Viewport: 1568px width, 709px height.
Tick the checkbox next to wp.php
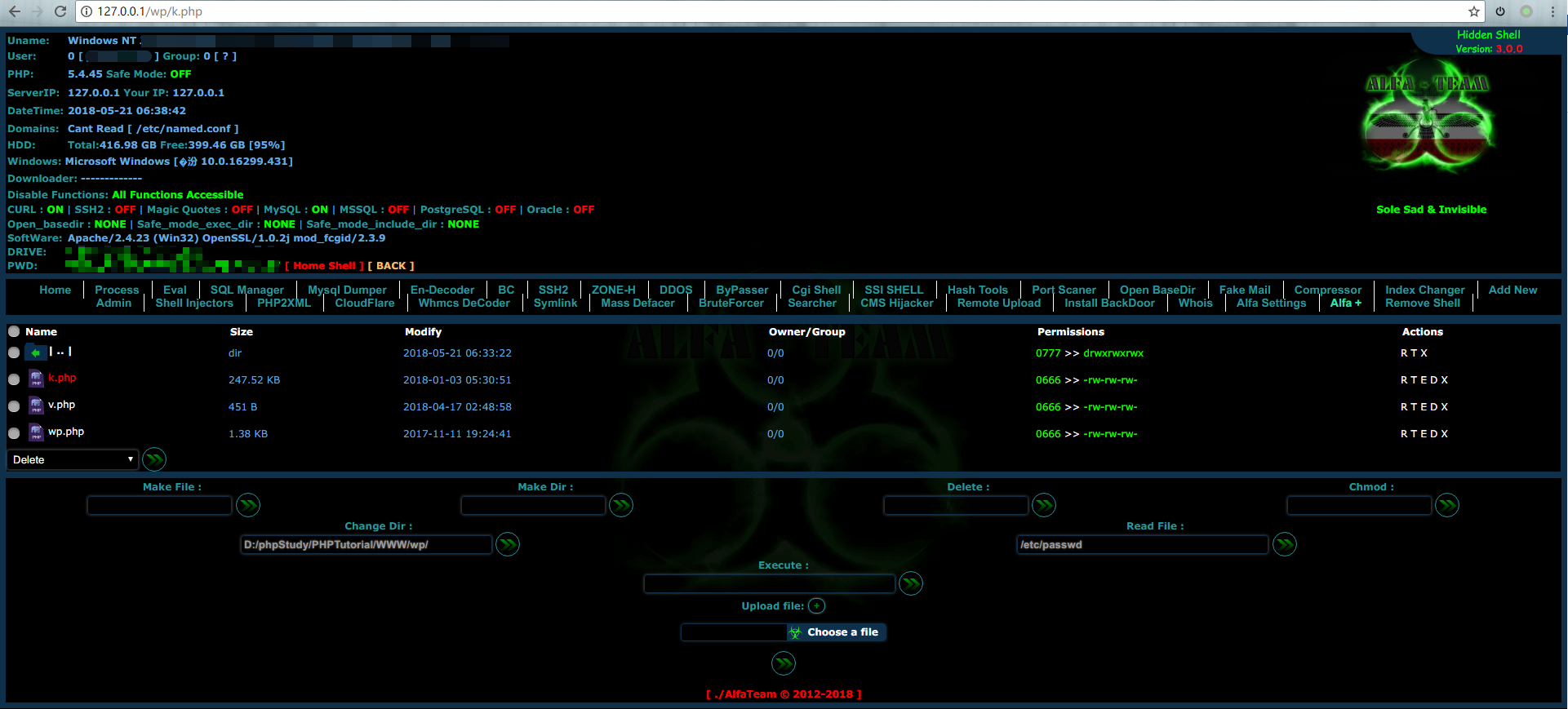point(14,433)
